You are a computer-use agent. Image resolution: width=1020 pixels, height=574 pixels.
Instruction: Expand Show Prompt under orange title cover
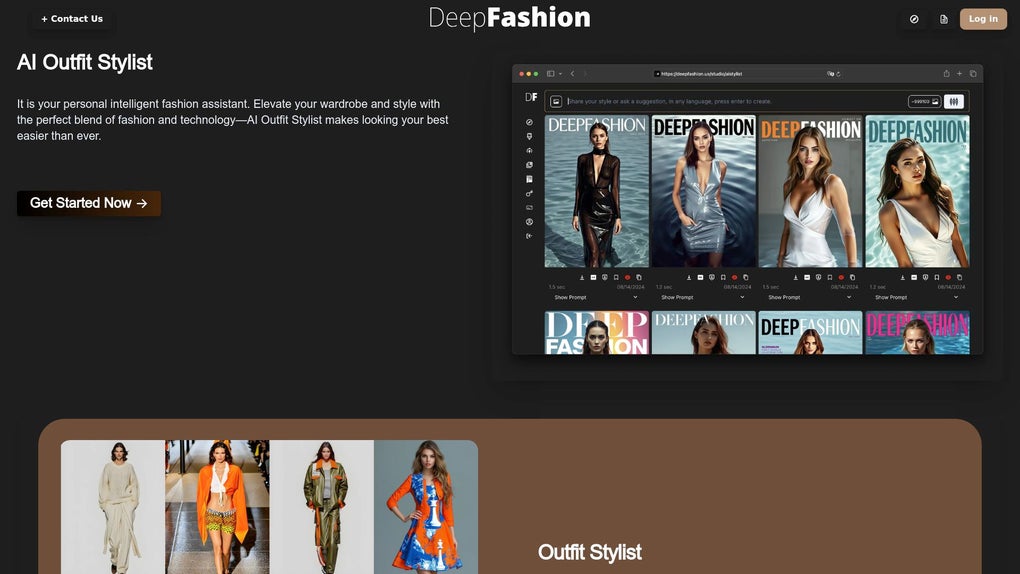pyautogui.click(x=810, y=297)
